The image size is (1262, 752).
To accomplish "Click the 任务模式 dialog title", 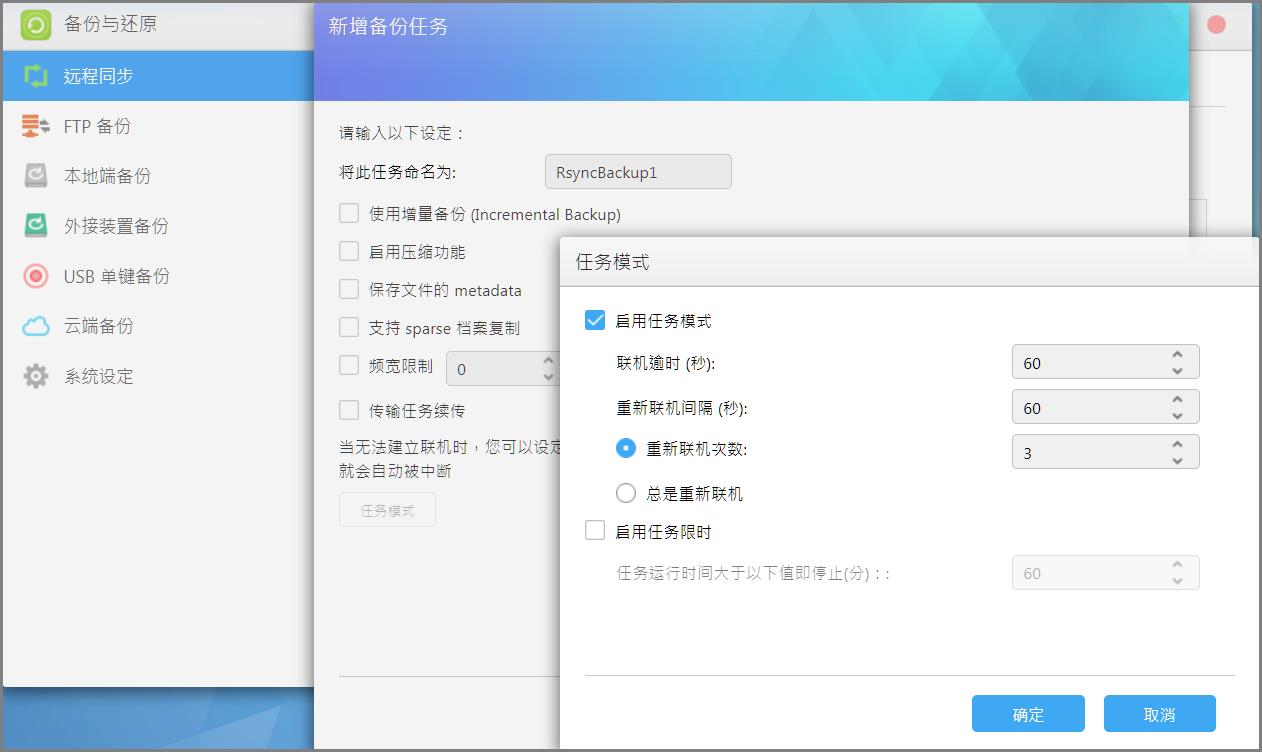I will [x=613, y=262].
